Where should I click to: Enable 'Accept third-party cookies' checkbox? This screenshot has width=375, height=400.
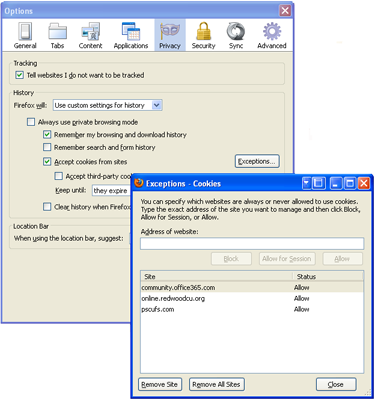(x=59, y=176)
